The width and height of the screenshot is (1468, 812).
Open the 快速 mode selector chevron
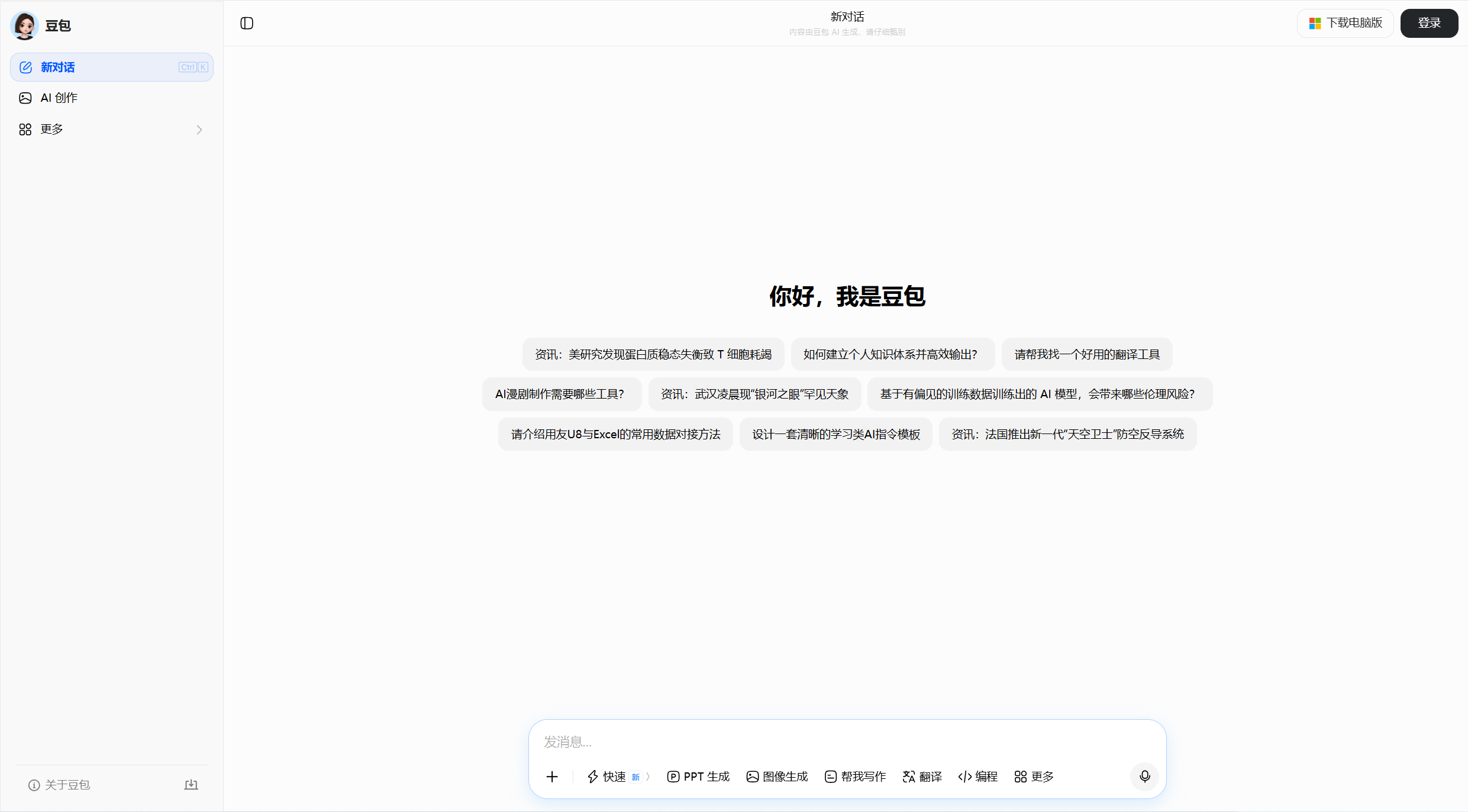pos(648,777)
